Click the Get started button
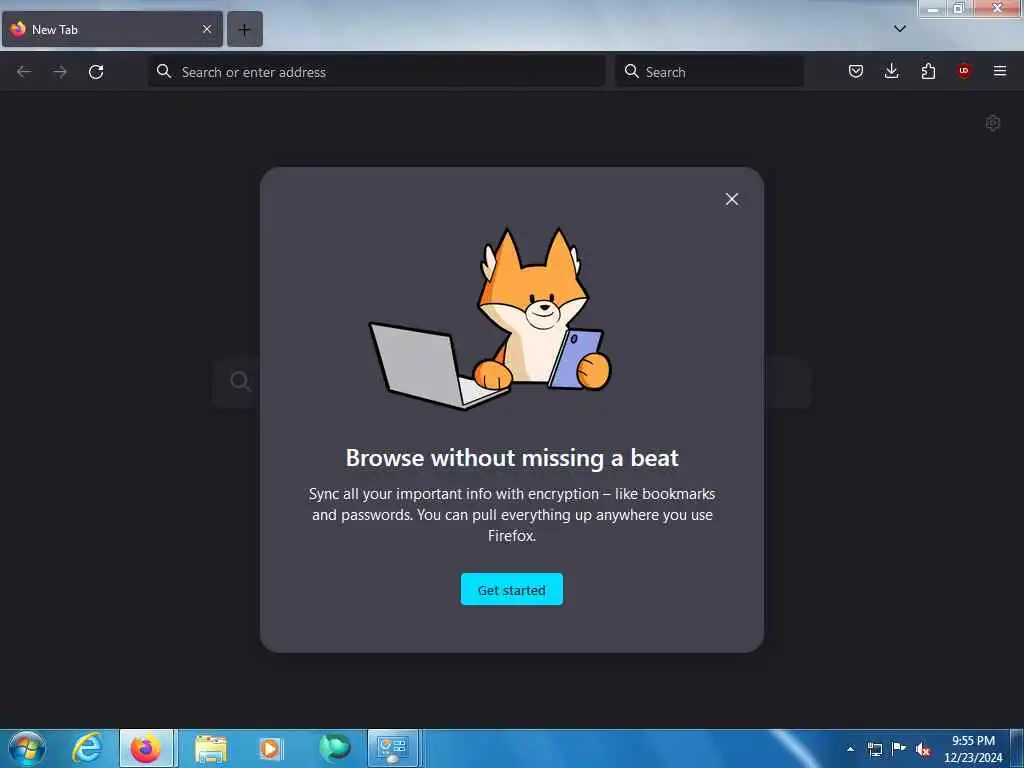This screenshot has height=768, width=1024. point(511,589)
